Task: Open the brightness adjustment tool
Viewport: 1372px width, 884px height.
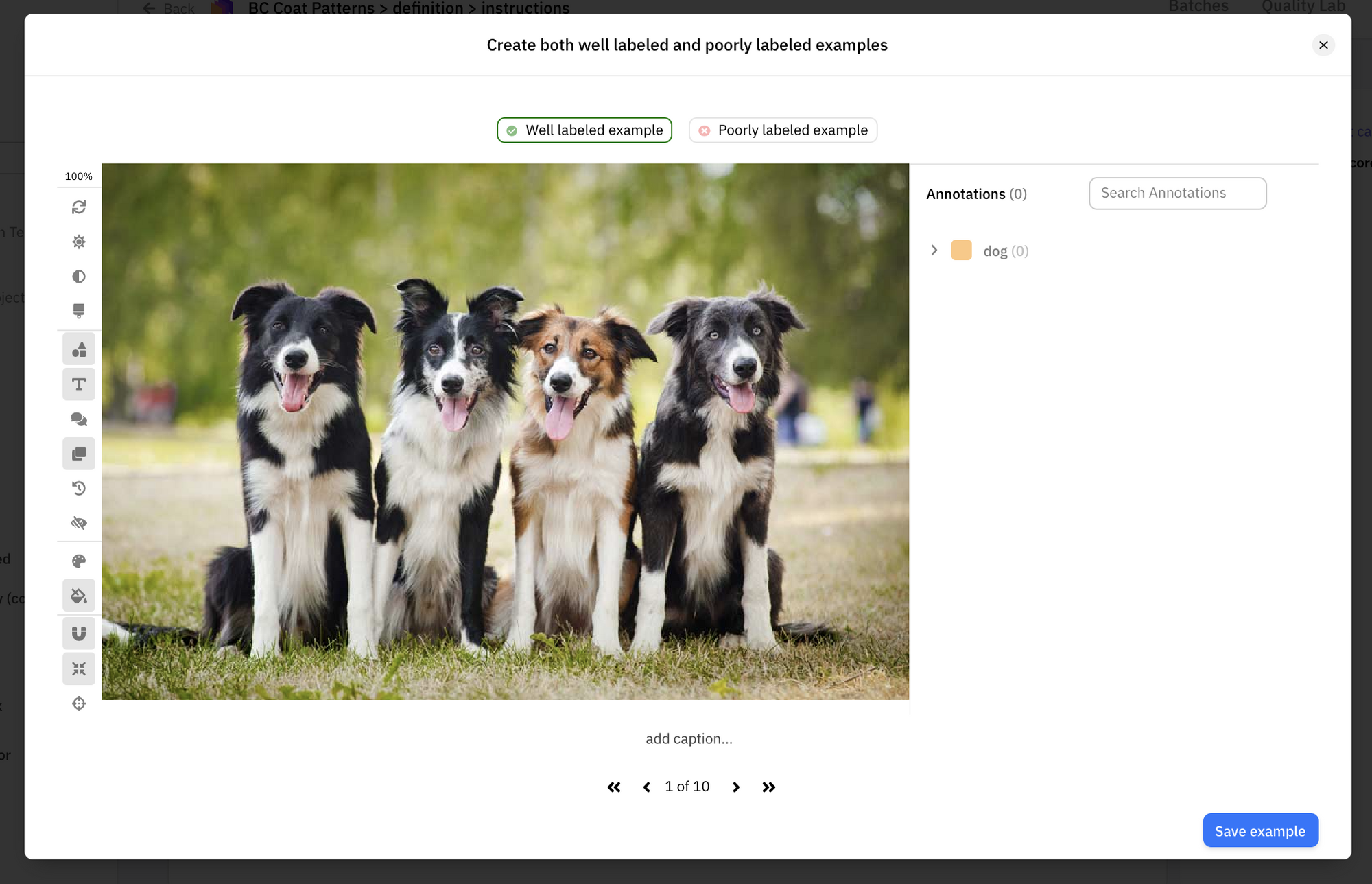Action: click(79, 242)
